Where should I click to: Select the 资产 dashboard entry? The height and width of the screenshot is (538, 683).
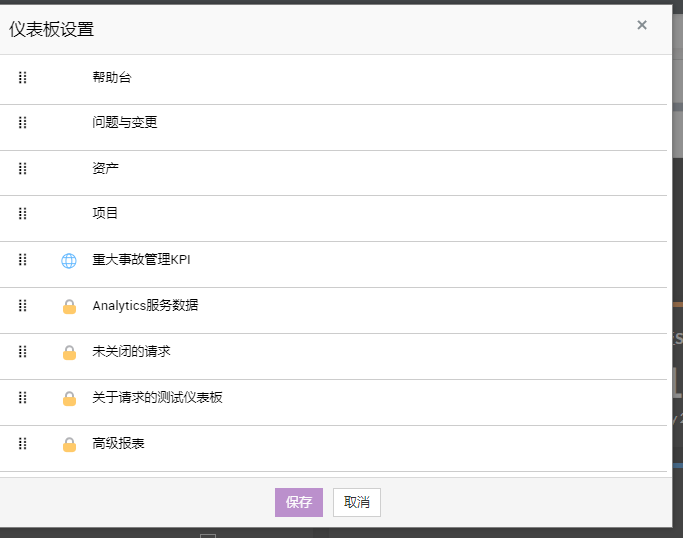pyautogui.click(x=106, y=169)
